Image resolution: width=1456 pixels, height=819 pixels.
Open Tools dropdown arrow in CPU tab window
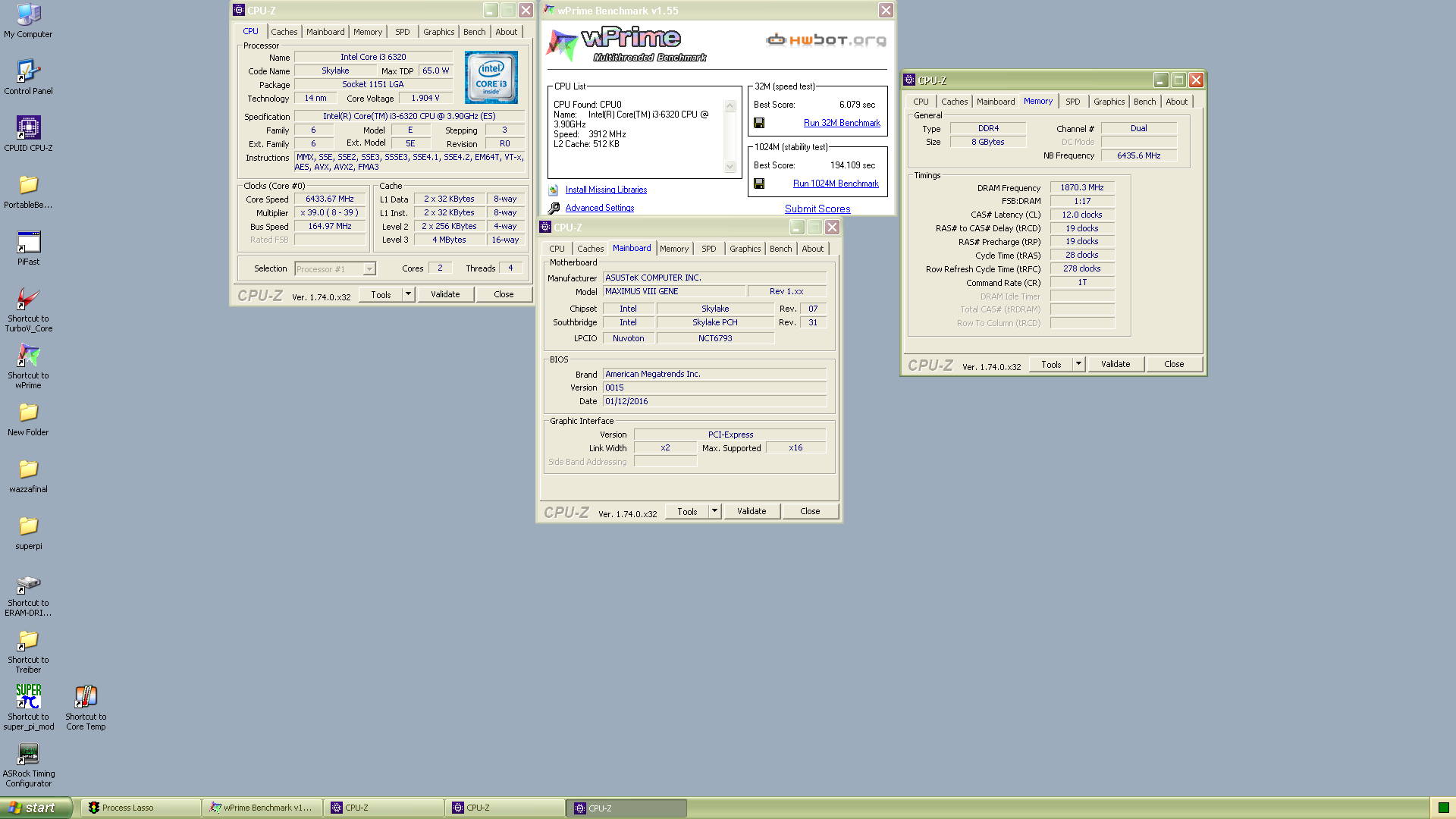(408, 294)
